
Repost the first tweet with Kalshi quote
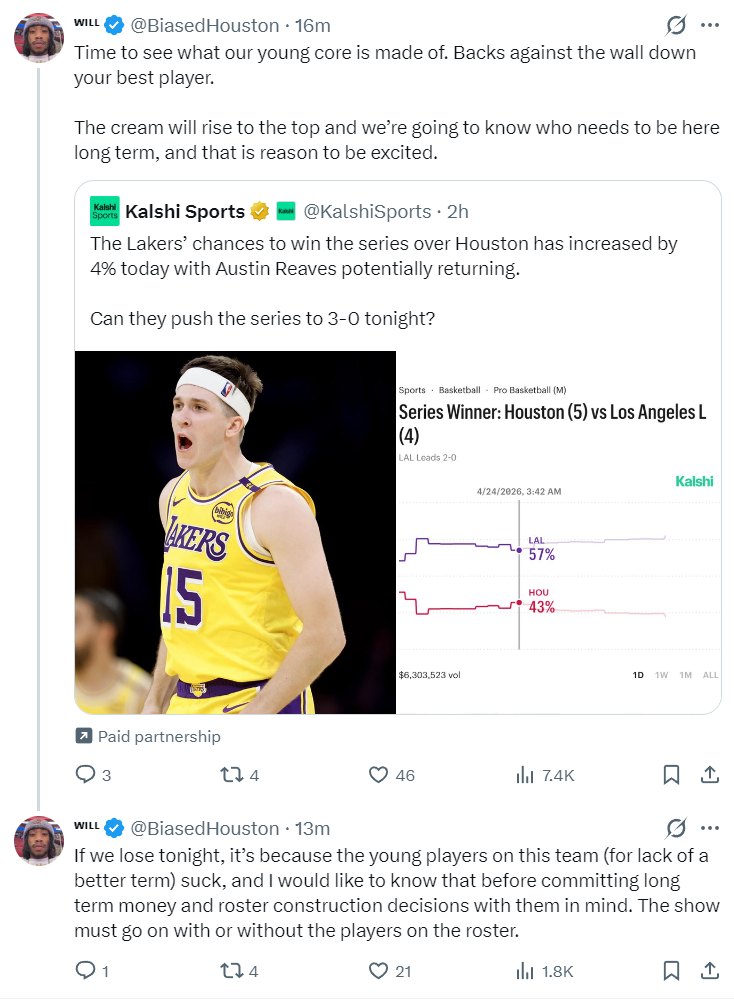click(240, 775)
